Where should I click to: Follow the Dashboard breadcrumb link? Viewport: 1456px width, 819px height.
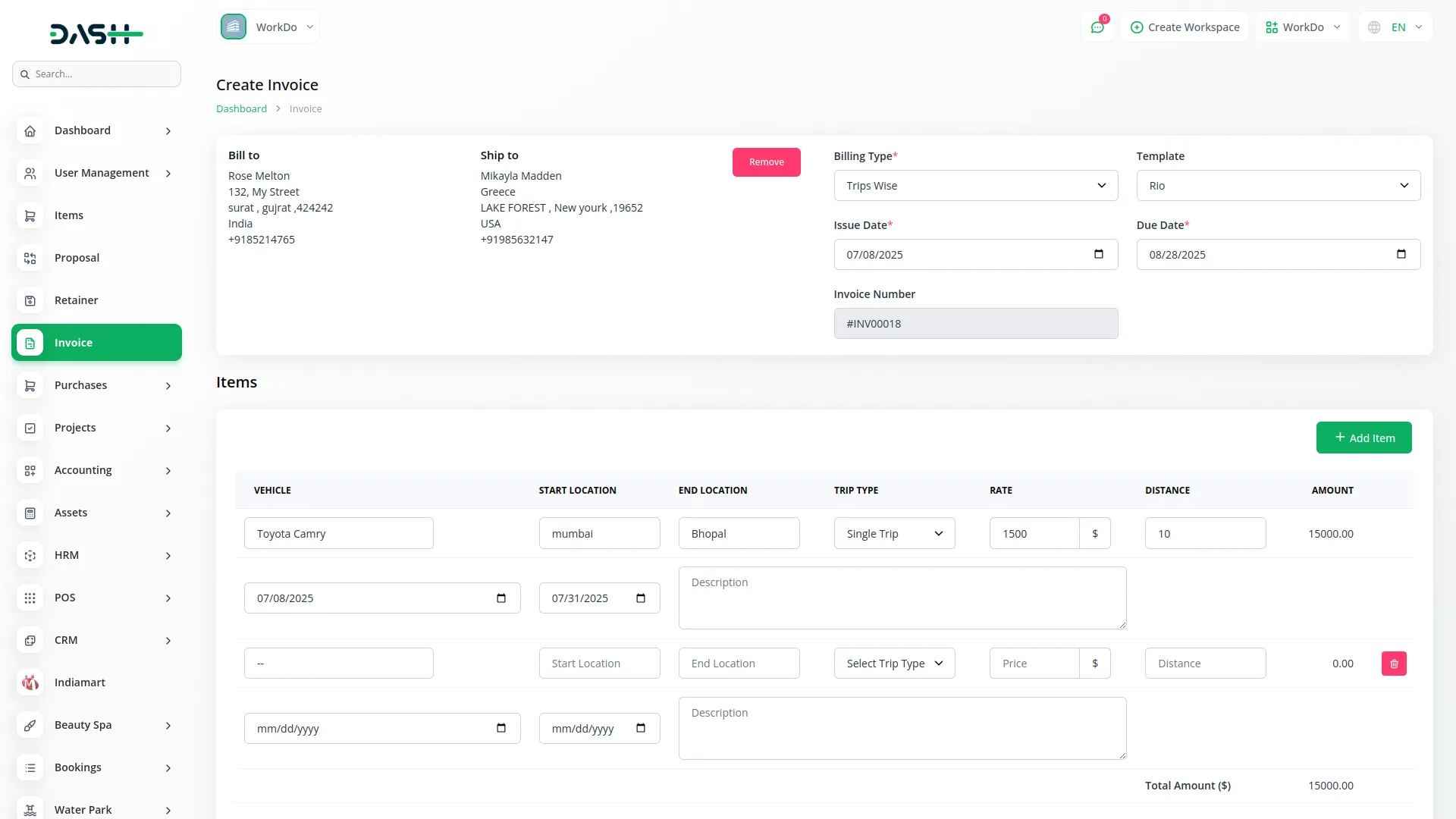click(241, 109)
